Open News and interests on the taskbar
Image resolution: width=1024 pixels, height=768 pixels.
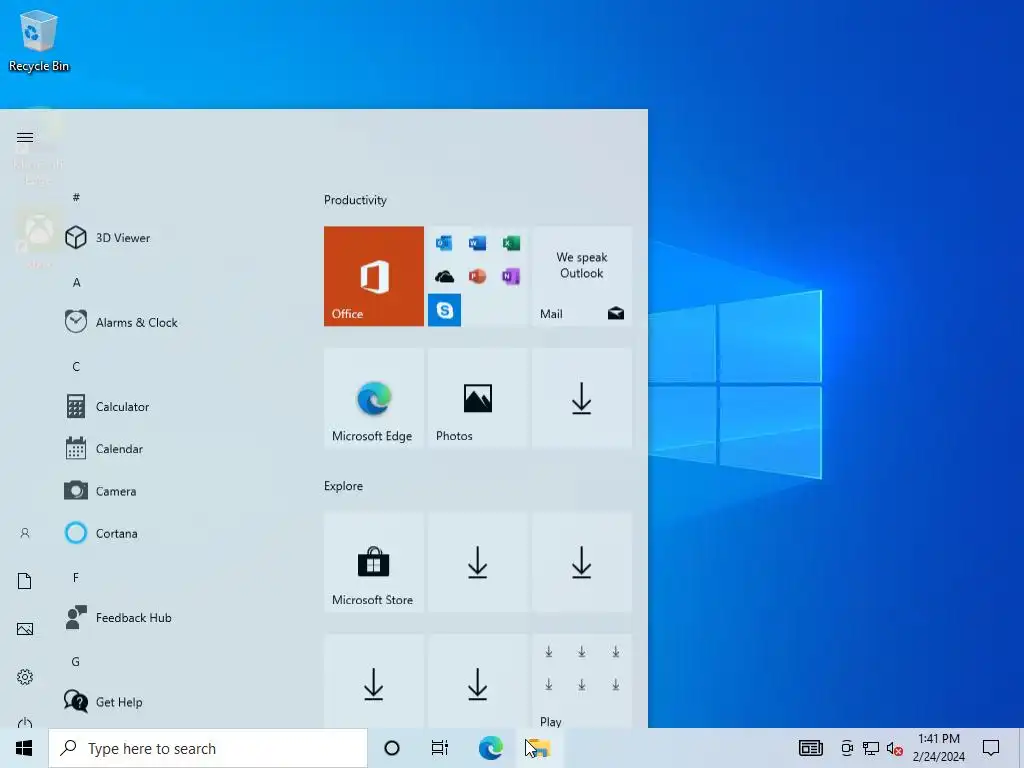810,748
